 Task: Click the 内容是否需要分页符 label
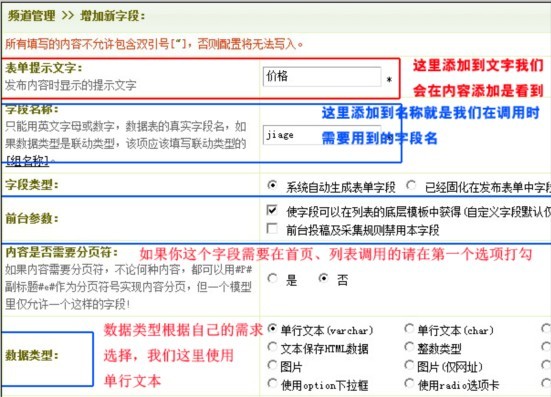[x=61, y=252]
